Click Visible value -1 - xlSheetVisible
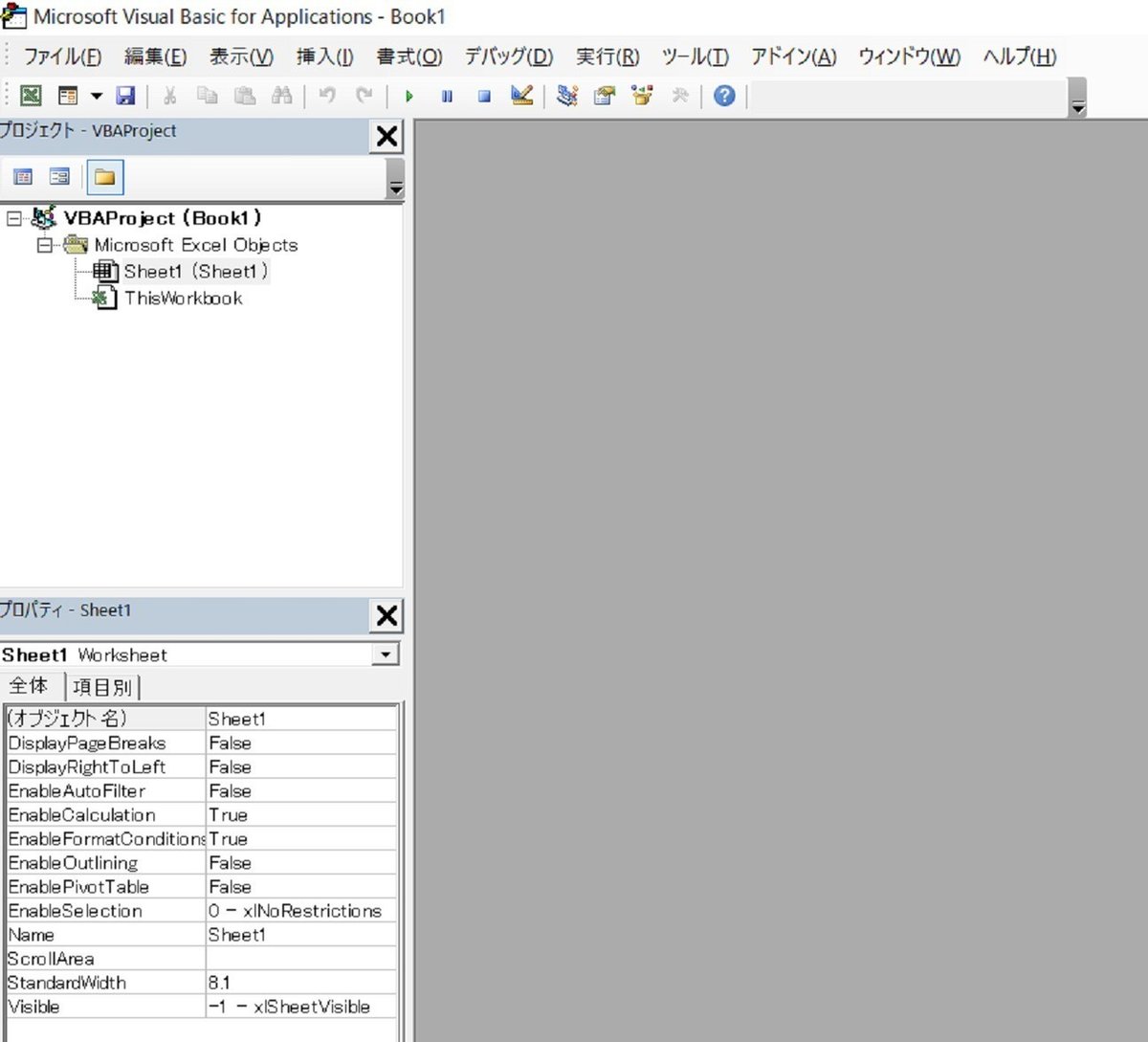The height and width of the screenshot is (1042, 1148). (301, 1006)
